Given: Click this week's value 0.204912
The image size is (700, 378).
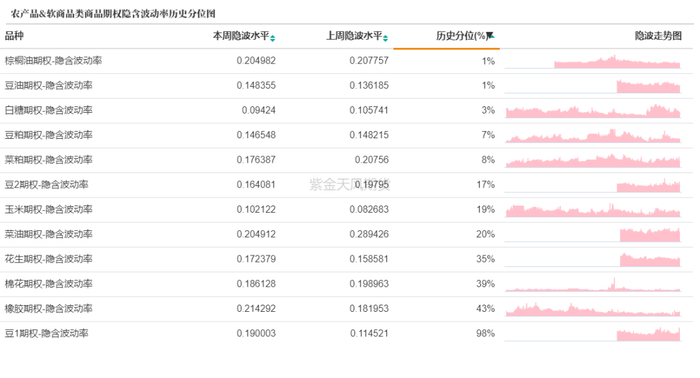Looking at the screenshot, I should tap(256, 234).
